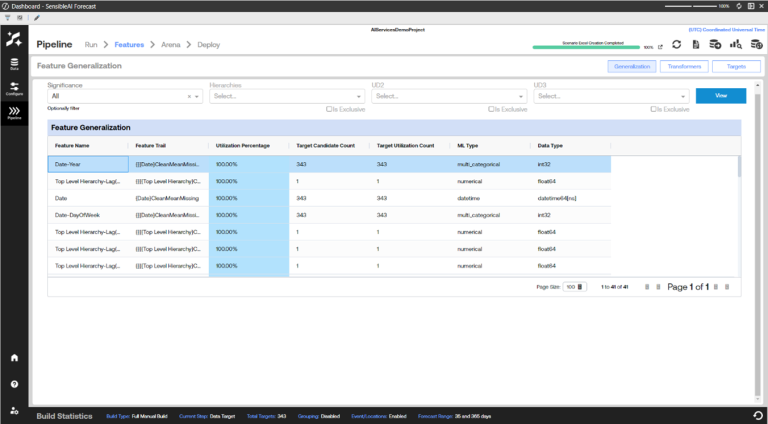Switch to the Transformers tab
Viewport: 768px width, 424px height.
683,66
